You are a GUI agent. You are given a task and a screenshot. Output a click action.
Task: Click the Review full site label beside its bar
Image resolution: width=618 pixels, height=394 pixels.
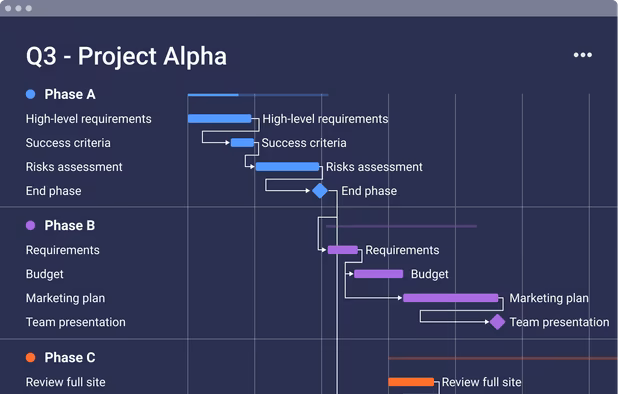coord(482,382)
